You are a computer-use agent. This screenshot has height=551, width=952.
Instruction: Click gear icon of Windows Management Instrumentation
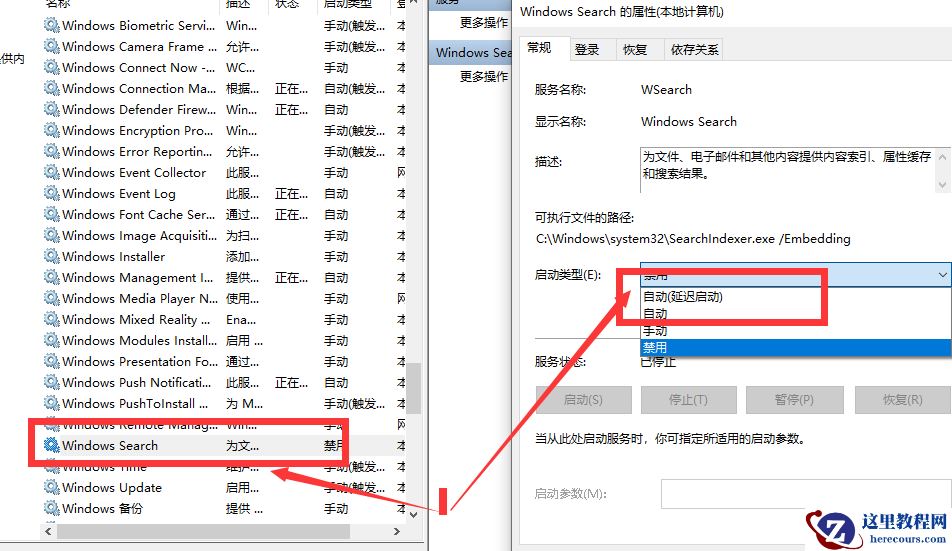point(52,277)
